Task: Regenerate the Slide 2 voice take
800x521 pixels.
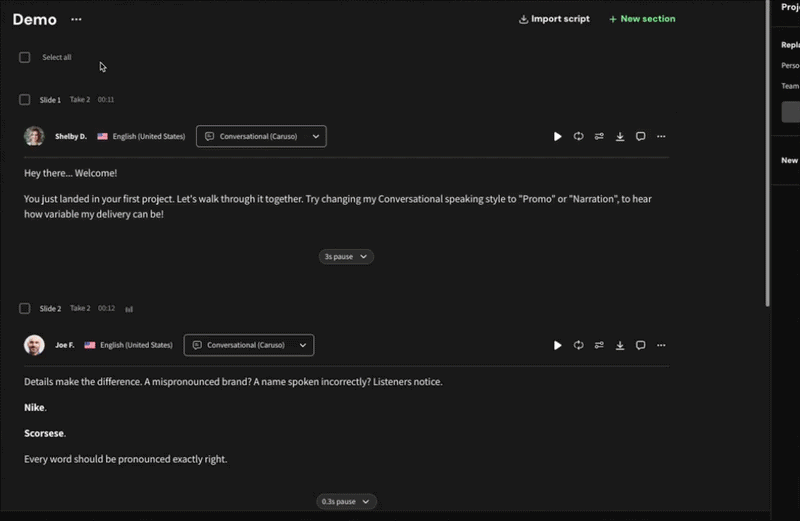Action: [x=578, y=345]
